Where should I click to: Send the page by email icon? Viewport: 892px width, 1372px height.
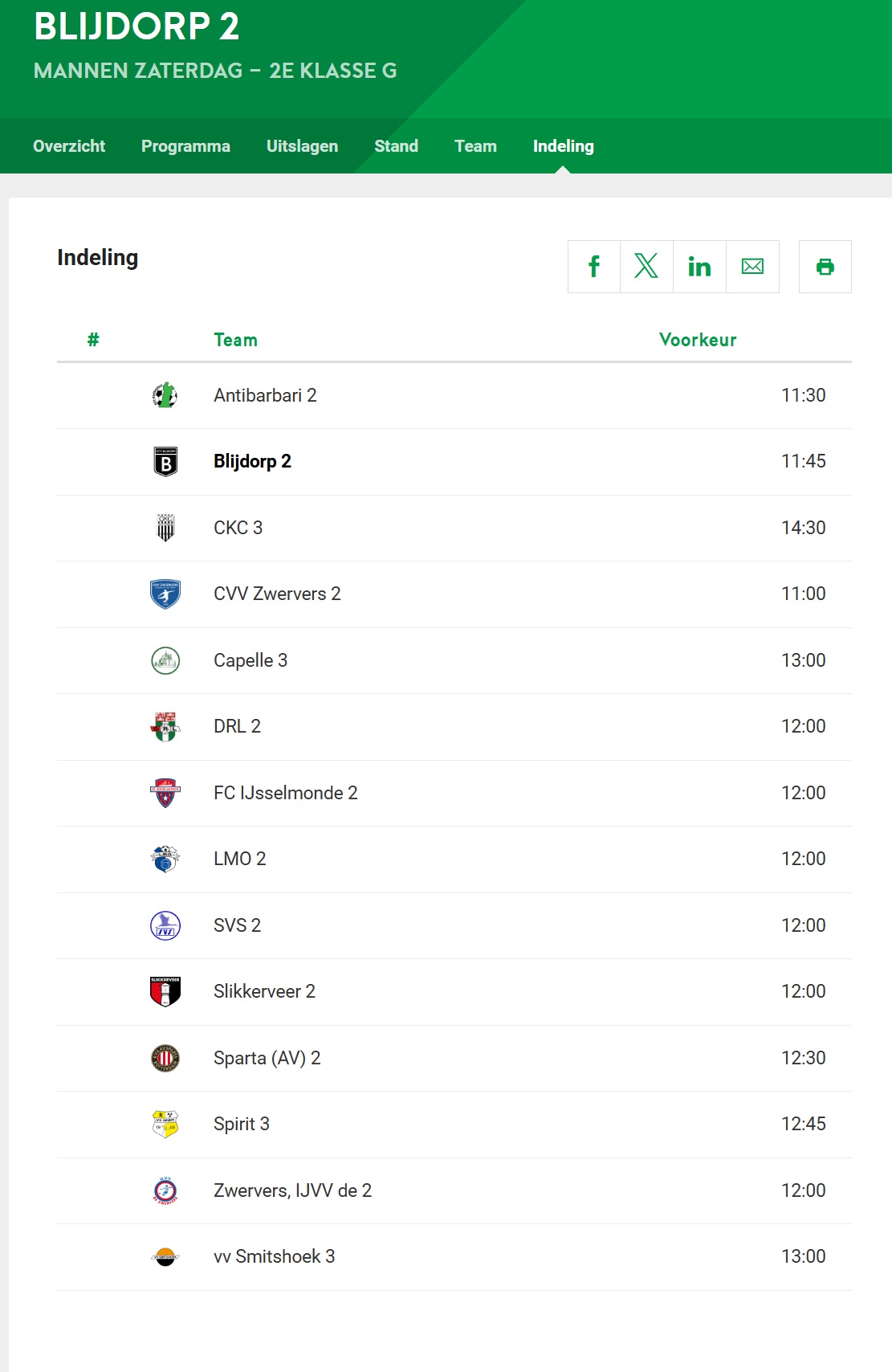pyautogui.click(x=752, y=267)
